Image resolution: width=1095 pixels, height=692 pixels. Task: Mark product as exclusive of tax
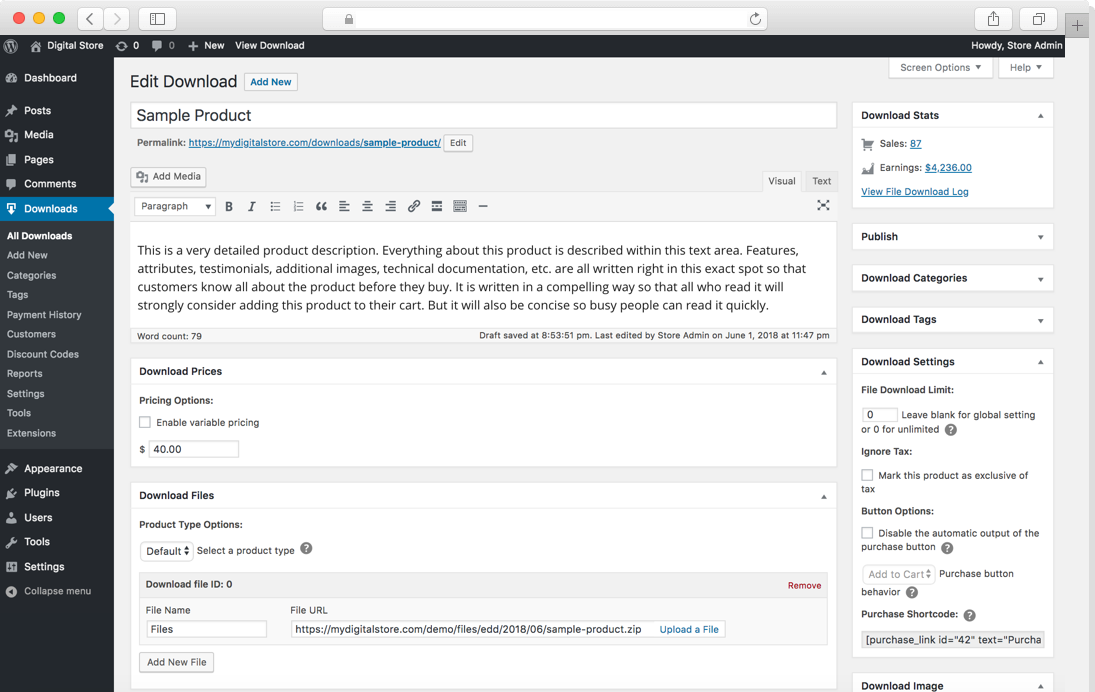click(x=867, y=476)
